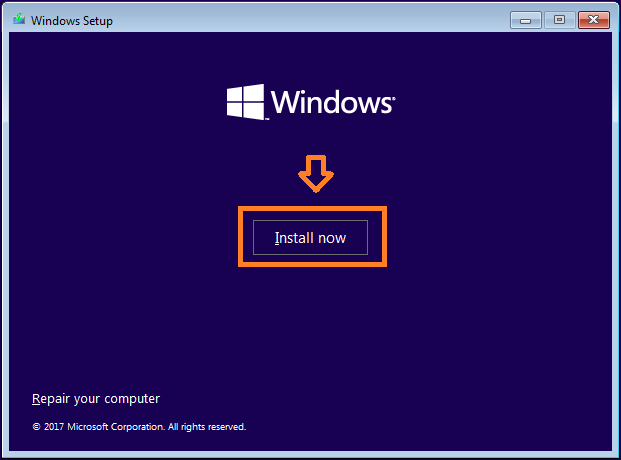Click the Install now button
The width and height of the screenshot is (621, 460).
pyautogui.click(x=310, y=237)
